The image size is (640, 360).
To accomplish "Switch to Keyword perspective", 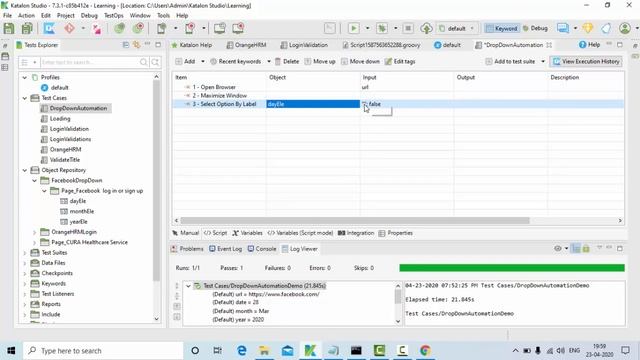I will pyautogui.click(x=502, y=28).
